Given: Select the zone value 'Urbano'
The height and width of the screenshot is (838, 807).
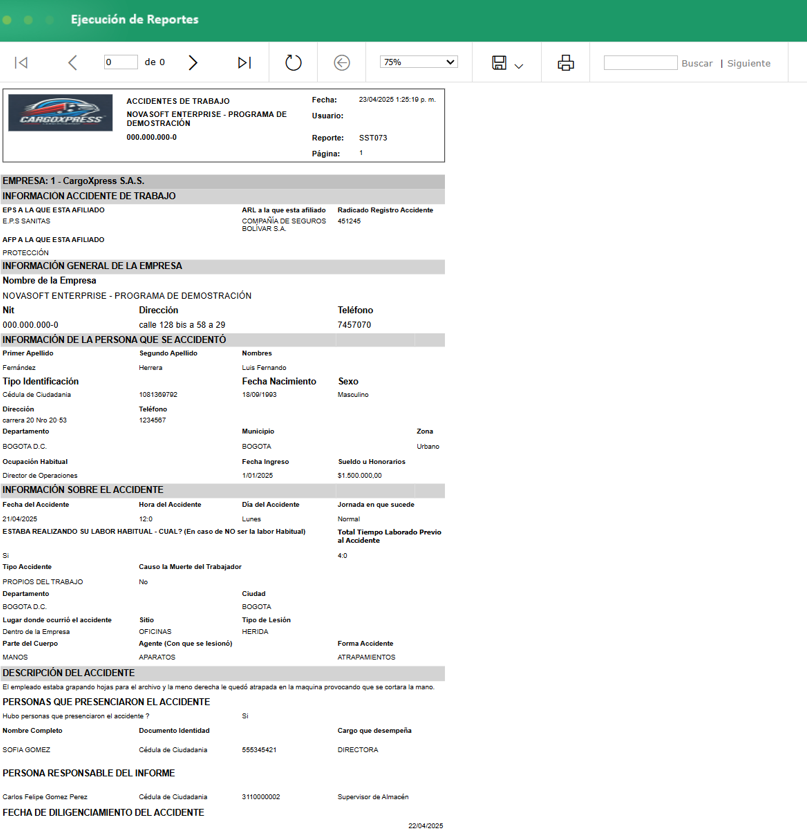Looking at the screenshot, I should click(x=428, y=447).
